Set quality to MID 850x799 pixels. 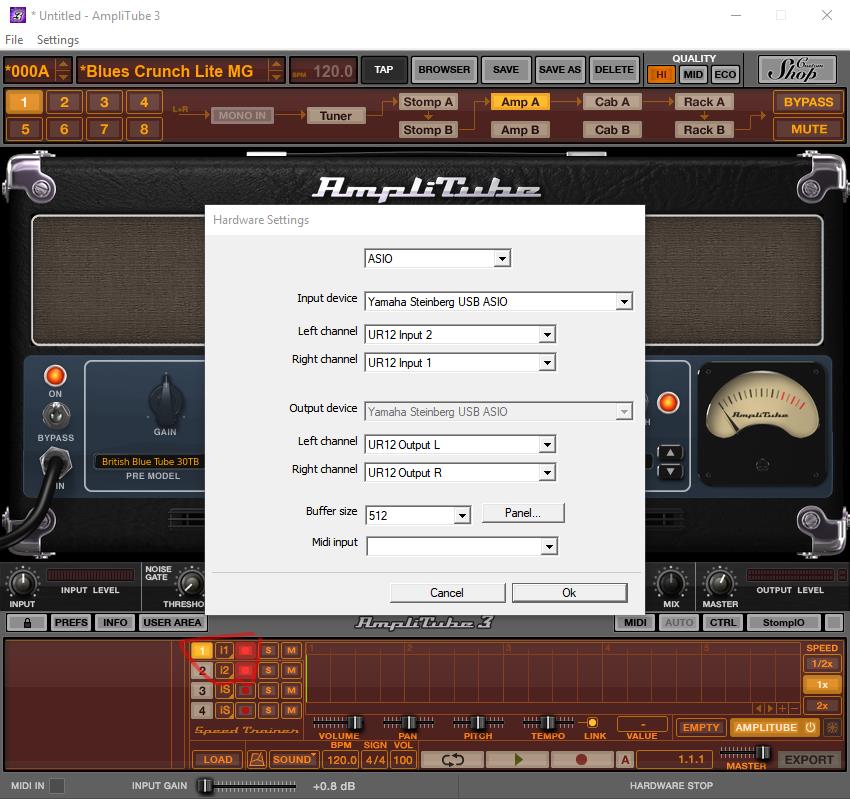693,75
